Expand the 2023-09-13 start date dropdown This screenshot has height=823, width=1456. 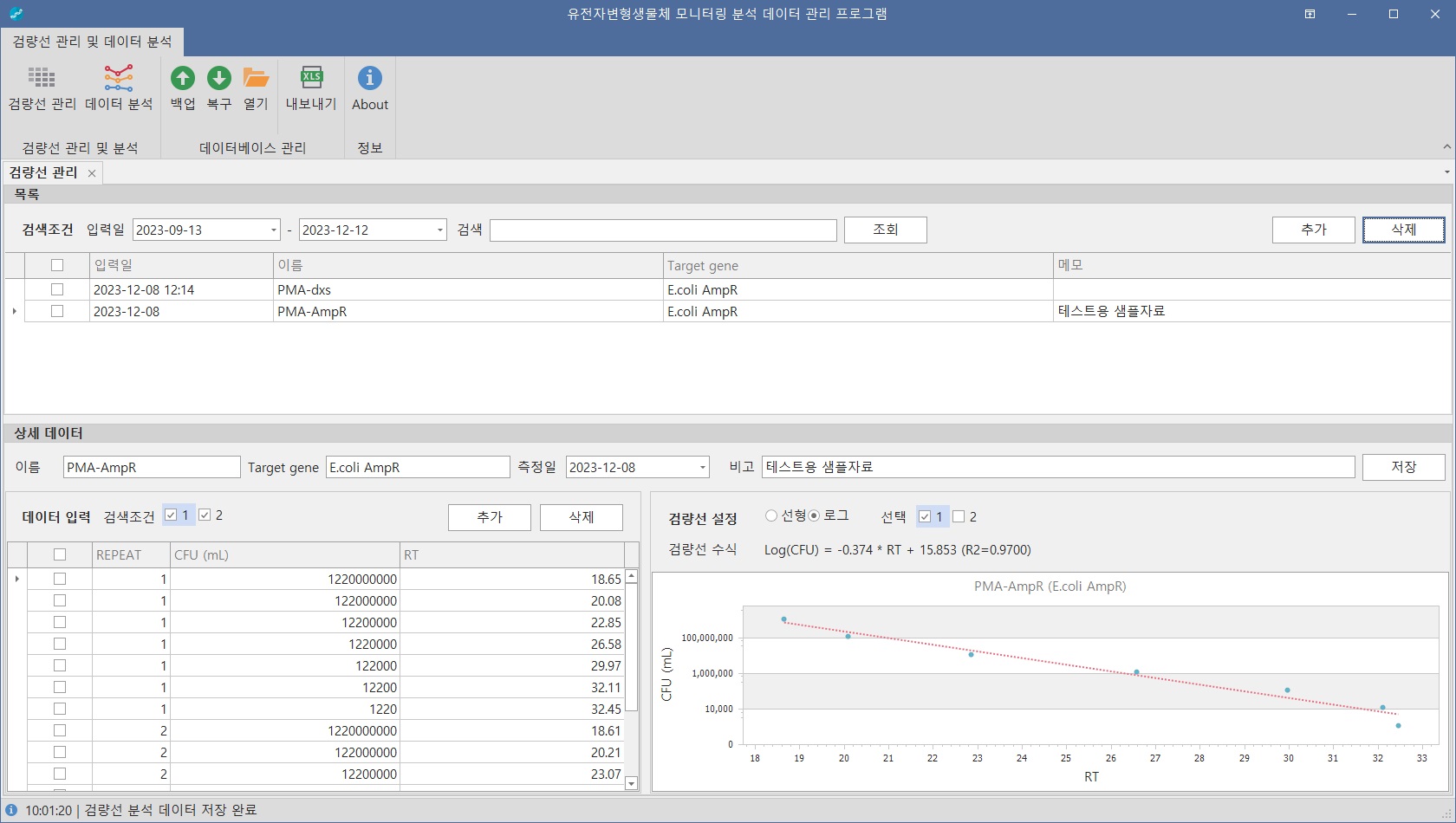[x=274, y=230]
